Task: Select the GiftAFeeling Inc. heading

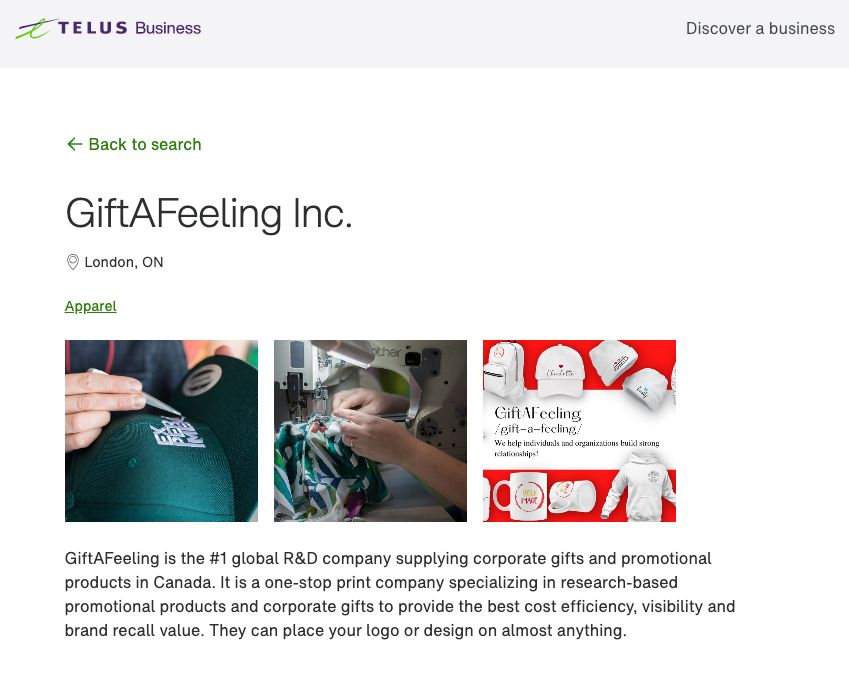Action: pos(209,214)
